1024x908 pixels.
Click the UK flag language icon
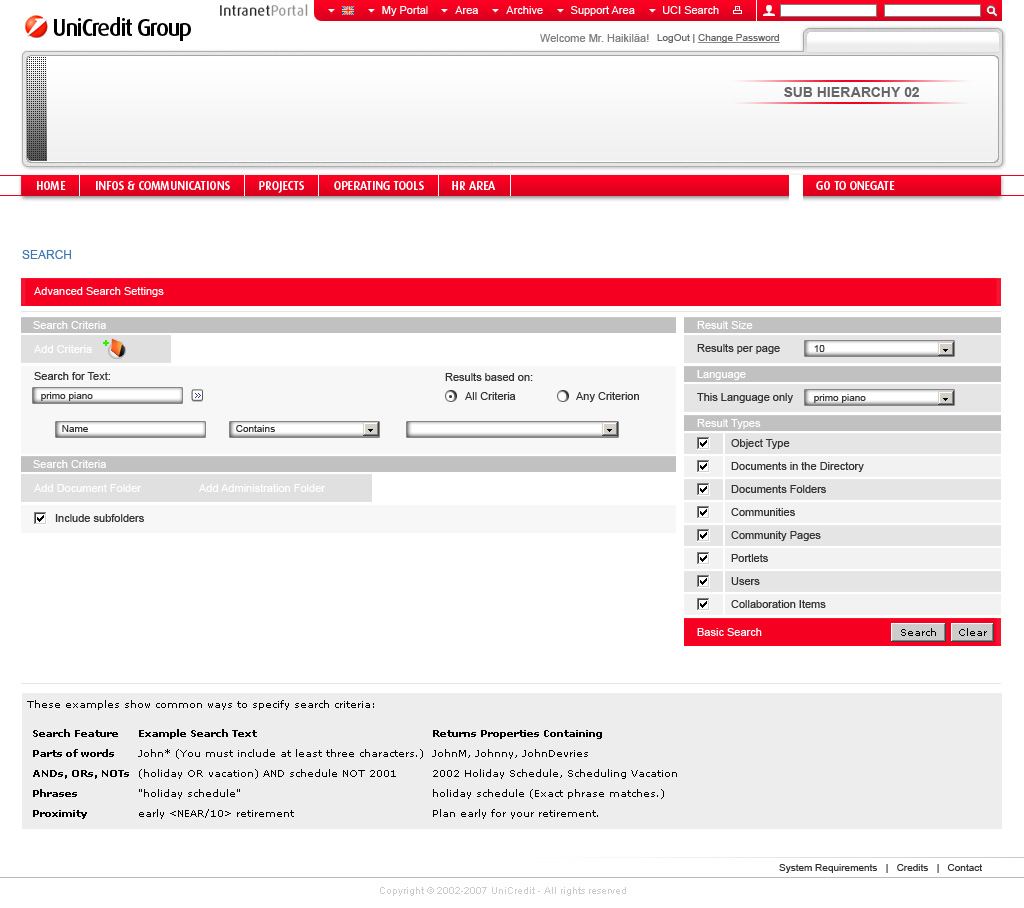point(348,10)
